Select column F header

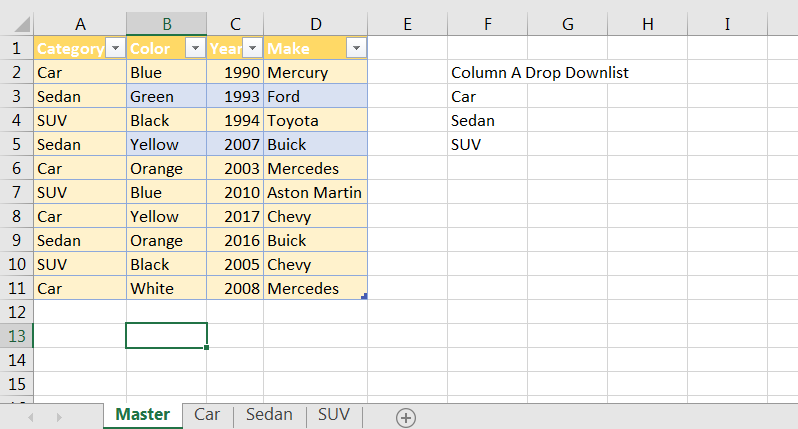pos(487,23)
